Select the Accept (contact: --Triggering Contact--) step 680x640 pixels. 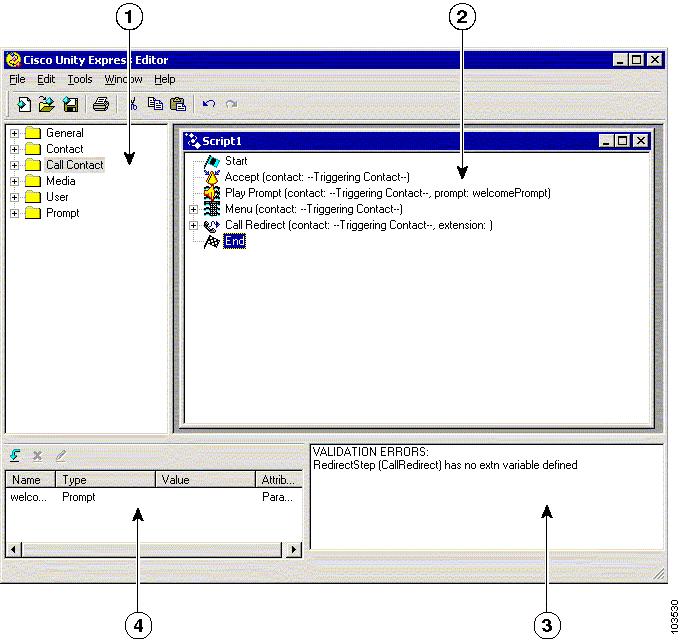(x=317, y=177)
